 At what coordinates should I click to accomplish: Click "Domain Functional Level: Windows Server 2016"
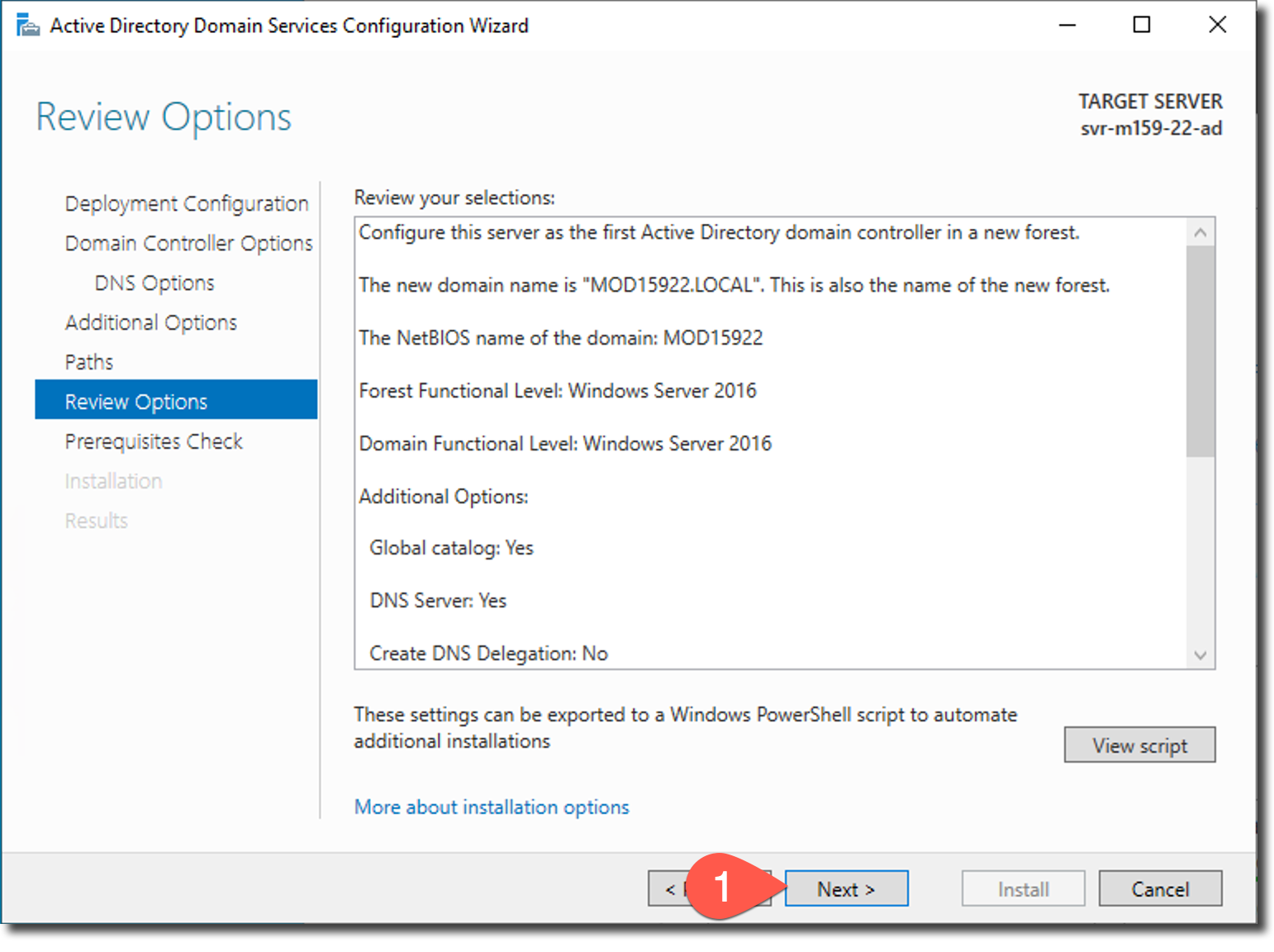[x=565, y=444]
